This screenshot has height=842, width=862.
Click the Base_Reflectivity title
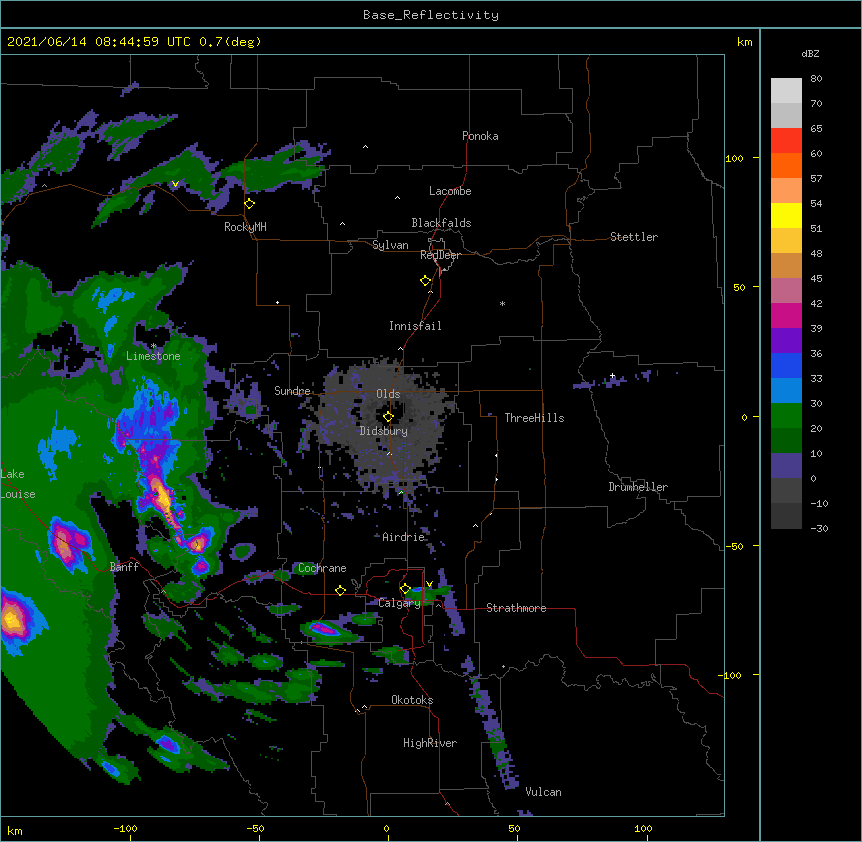coord(431,15)
